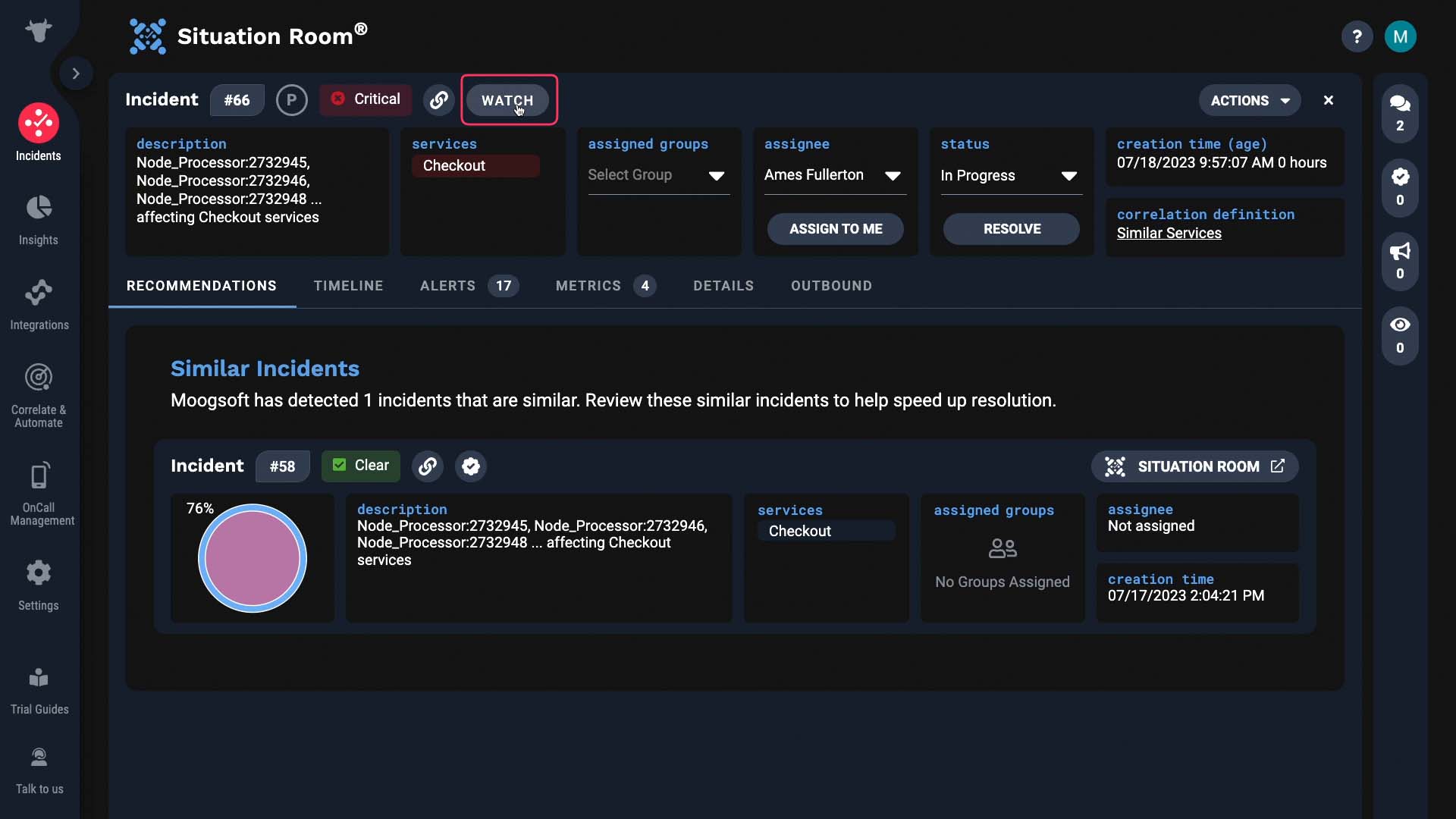
Task: Click the 76% similarity circle
Action: pos(253,559)
